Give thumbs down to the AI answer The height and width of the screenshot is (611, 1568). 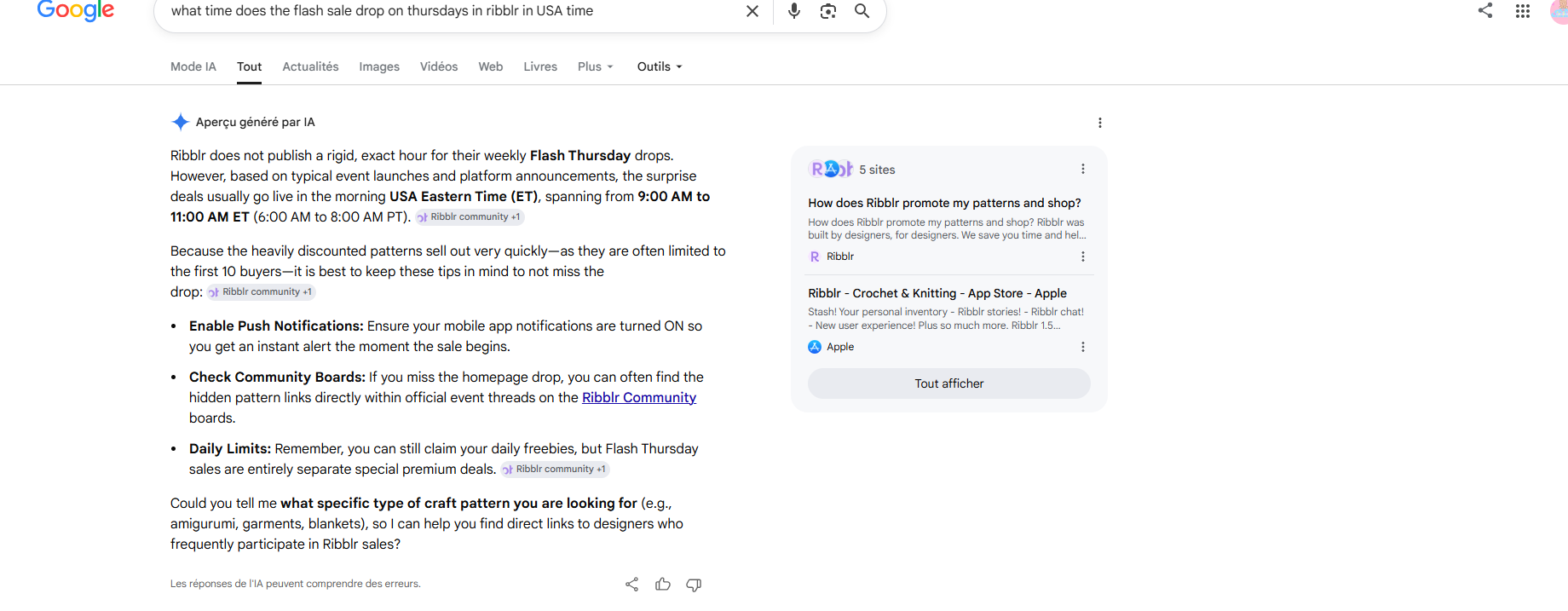(x=694, y=585)
